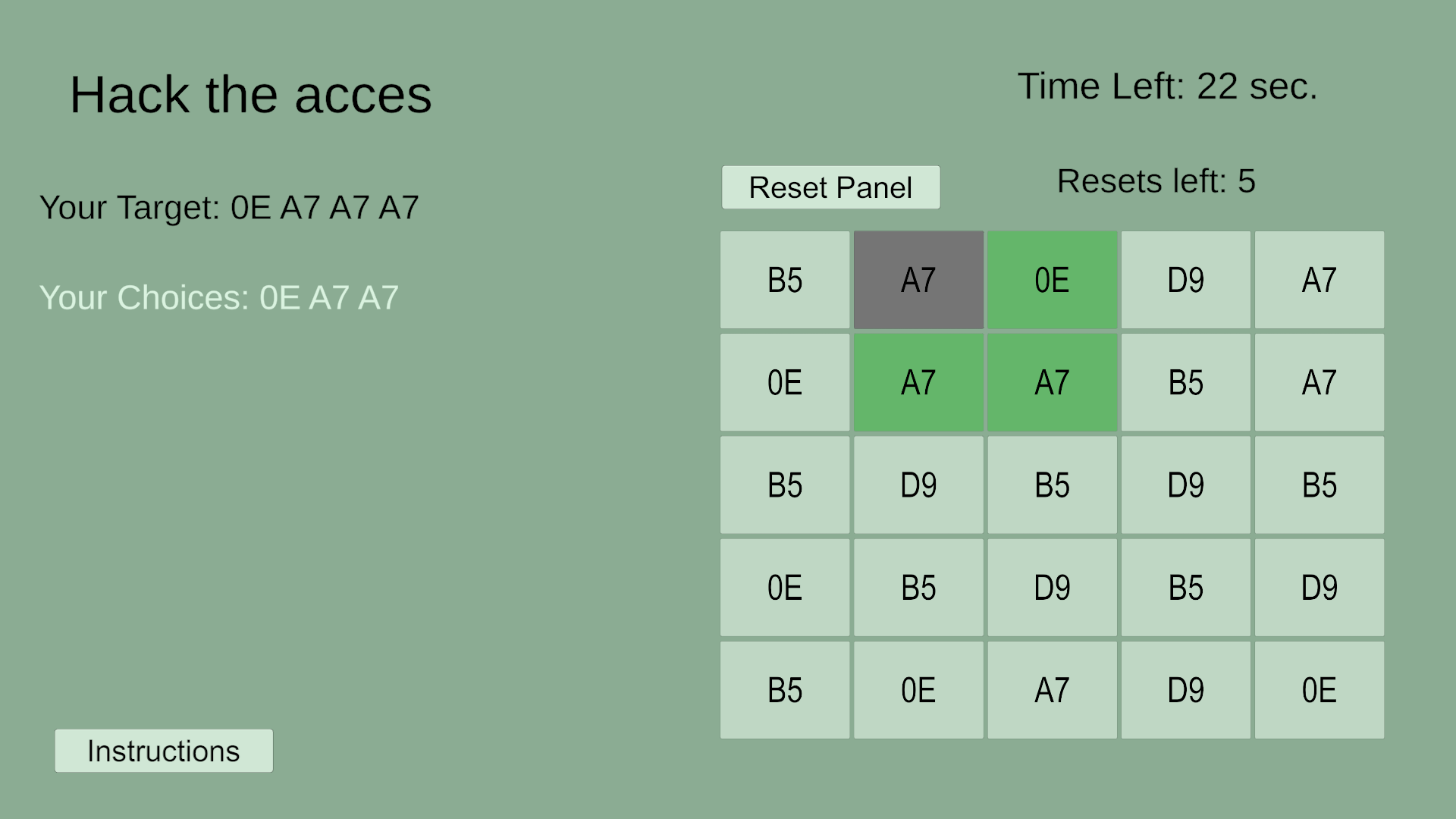Click the 0E tile starting the fourth row
The width and height of the screenshot is (1456, 819).
tap(785, 588)
